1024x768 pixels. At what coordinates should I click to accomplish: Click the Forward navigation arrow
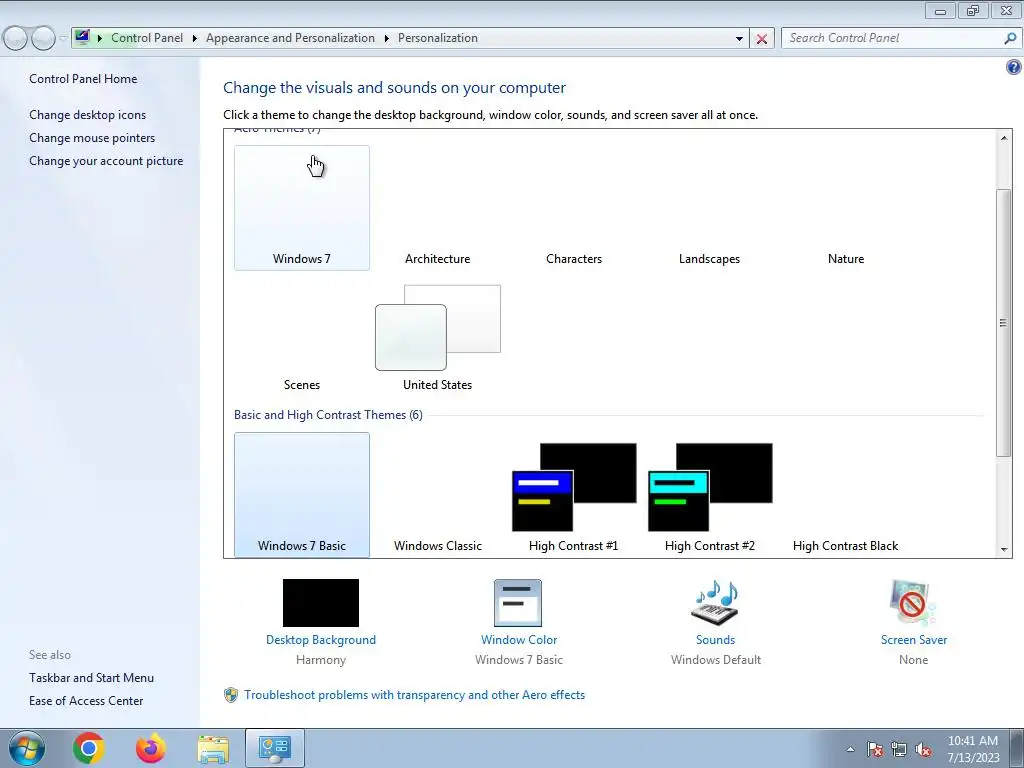(43, 38)
